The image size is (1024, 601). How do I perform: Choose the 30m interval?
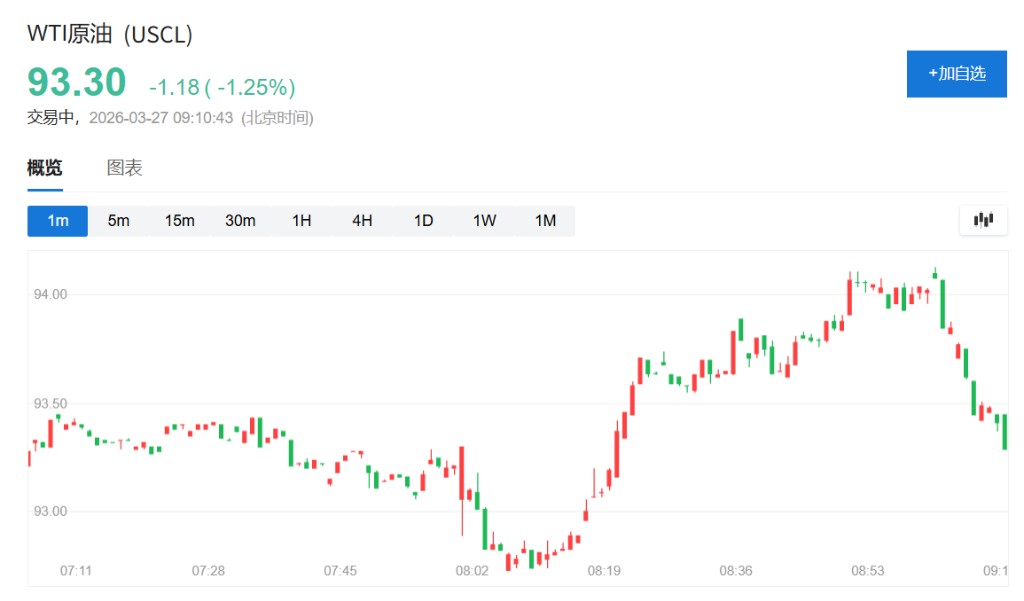[240, 221]
